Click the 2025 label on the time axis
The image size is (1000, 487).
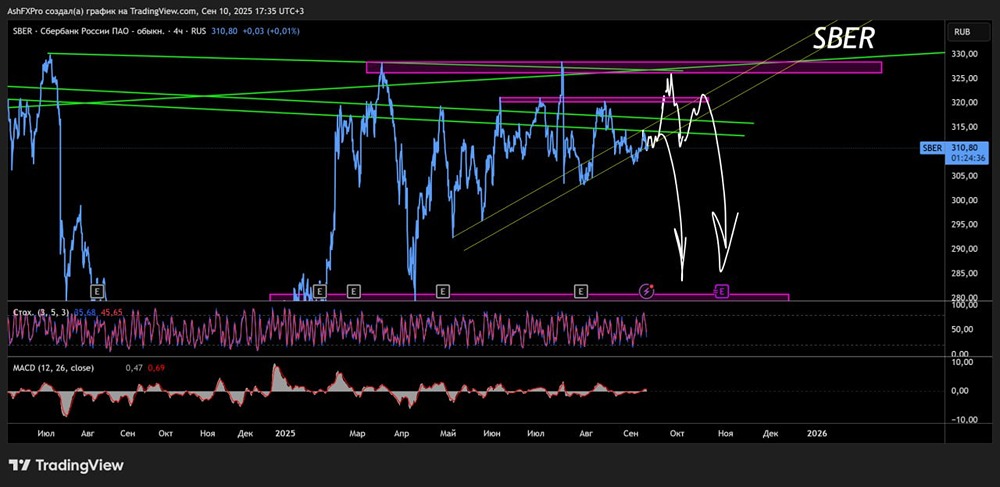285,433
